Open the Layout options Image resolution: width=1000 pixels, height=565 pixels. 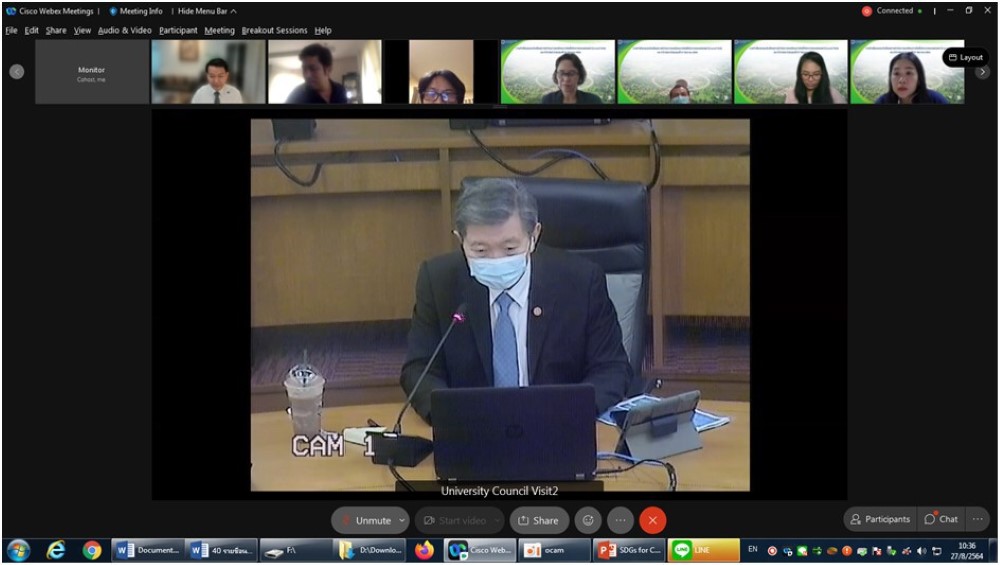click(965, 57)
